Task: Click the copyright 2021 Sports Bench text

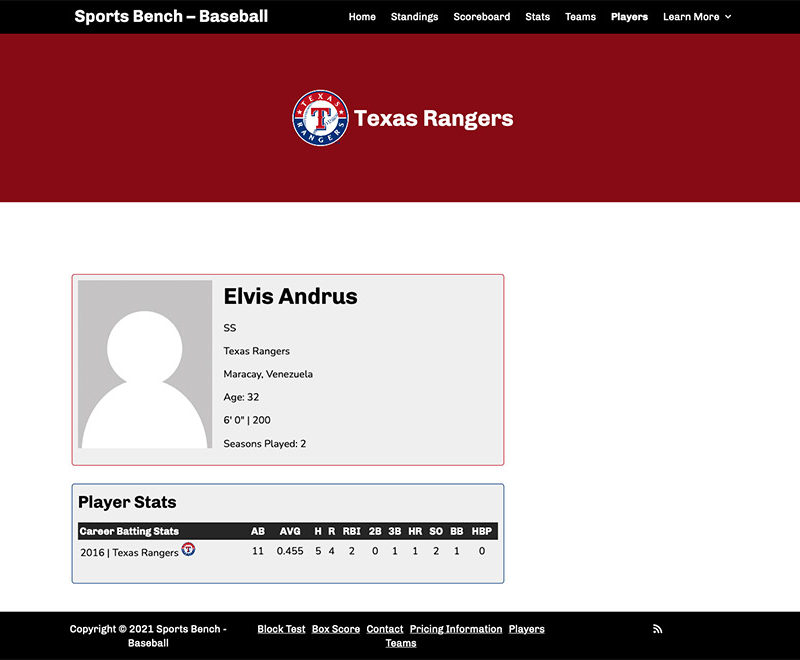Action: coord(148,636)
